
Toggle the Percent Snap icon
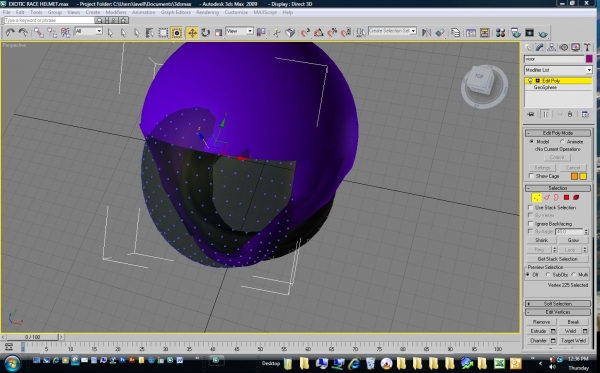332,33
